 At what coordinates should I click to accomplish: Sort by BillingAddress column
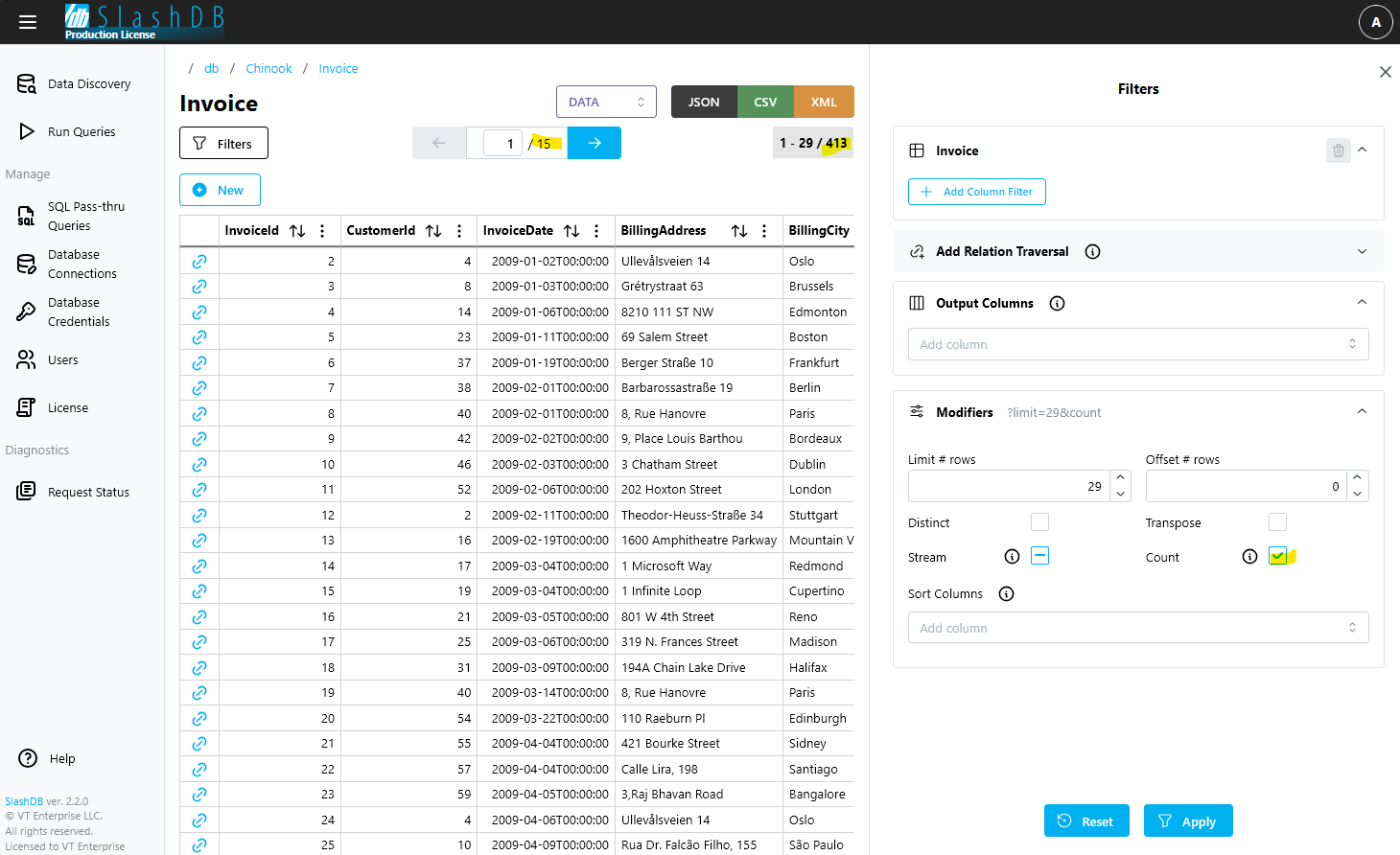tap(739, 231)
